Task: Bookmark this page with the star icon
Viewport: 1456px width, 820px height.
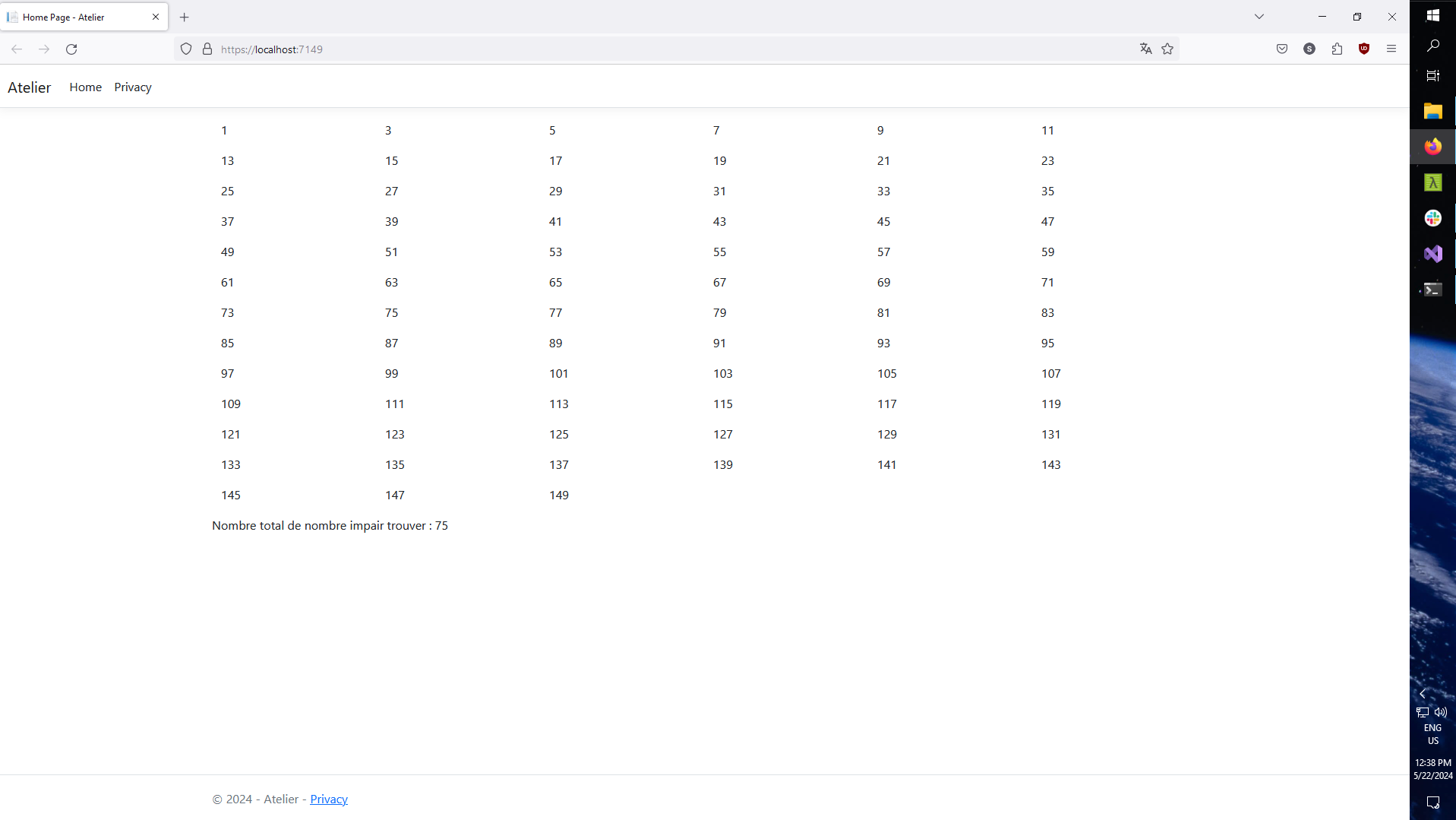Action: click(x=1167, y=49)
